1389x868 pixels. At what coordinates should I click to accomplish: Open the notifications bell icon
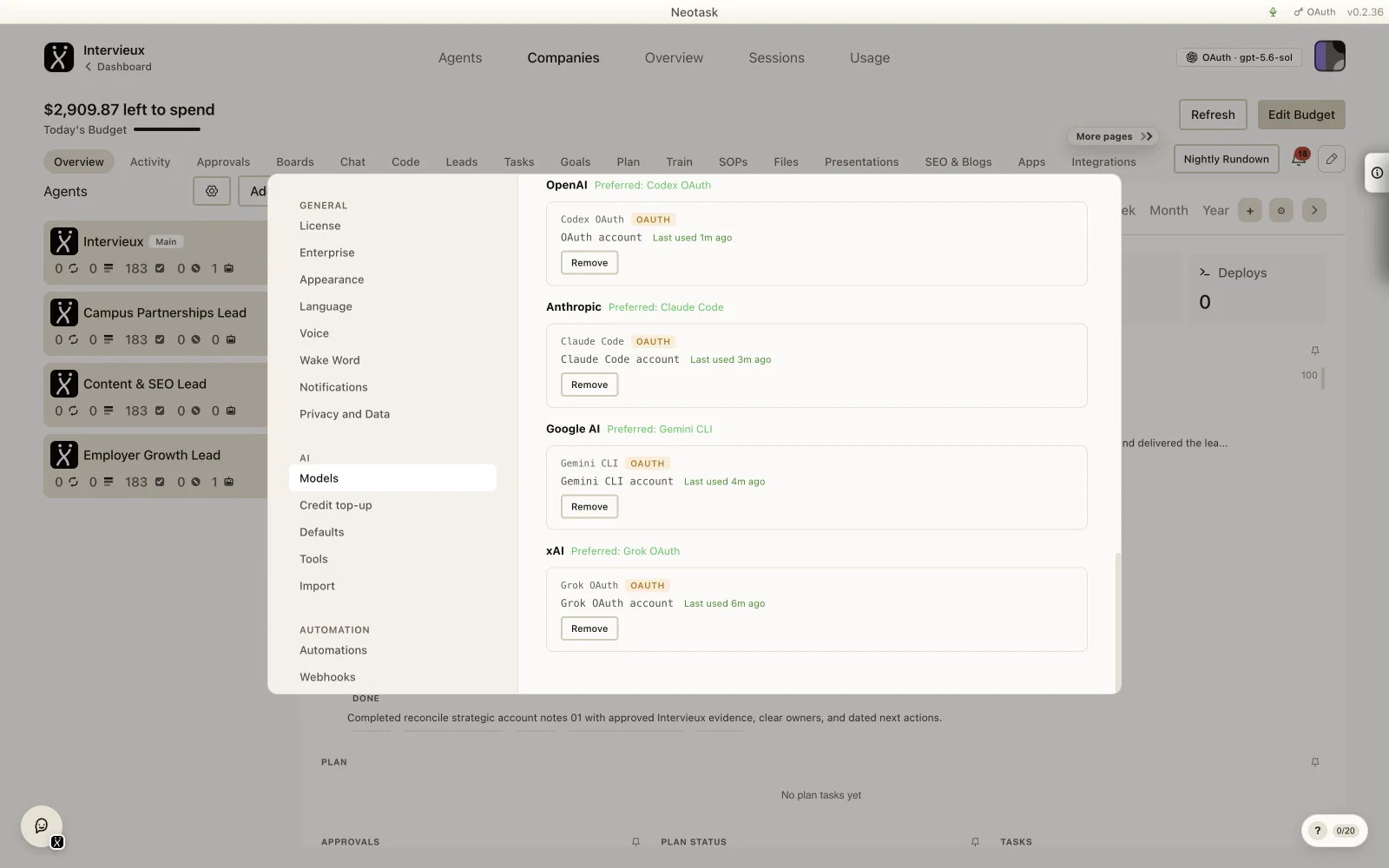[x=1299, y=159]
